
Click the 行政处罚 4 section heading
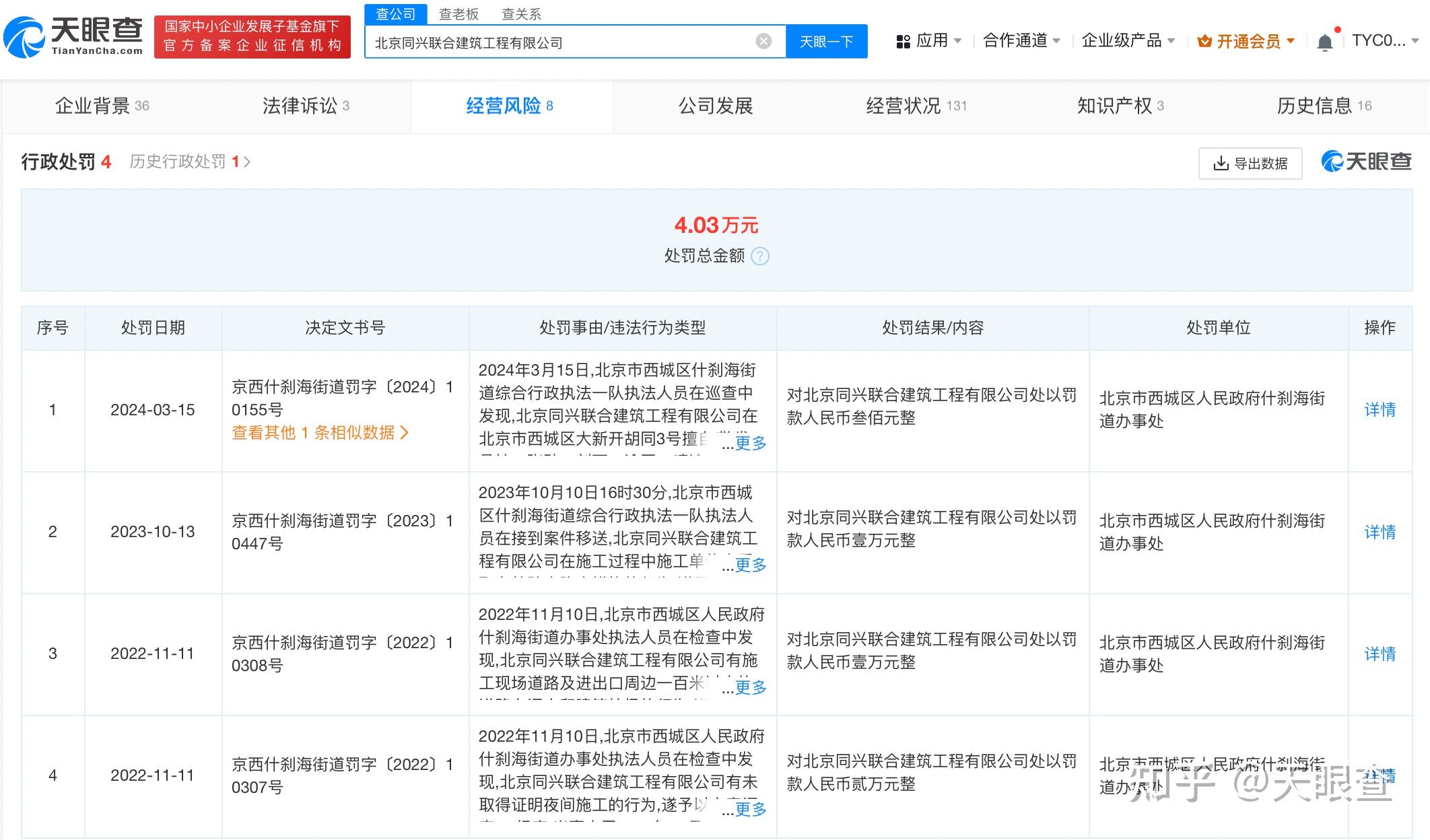(x=66, y=162)
